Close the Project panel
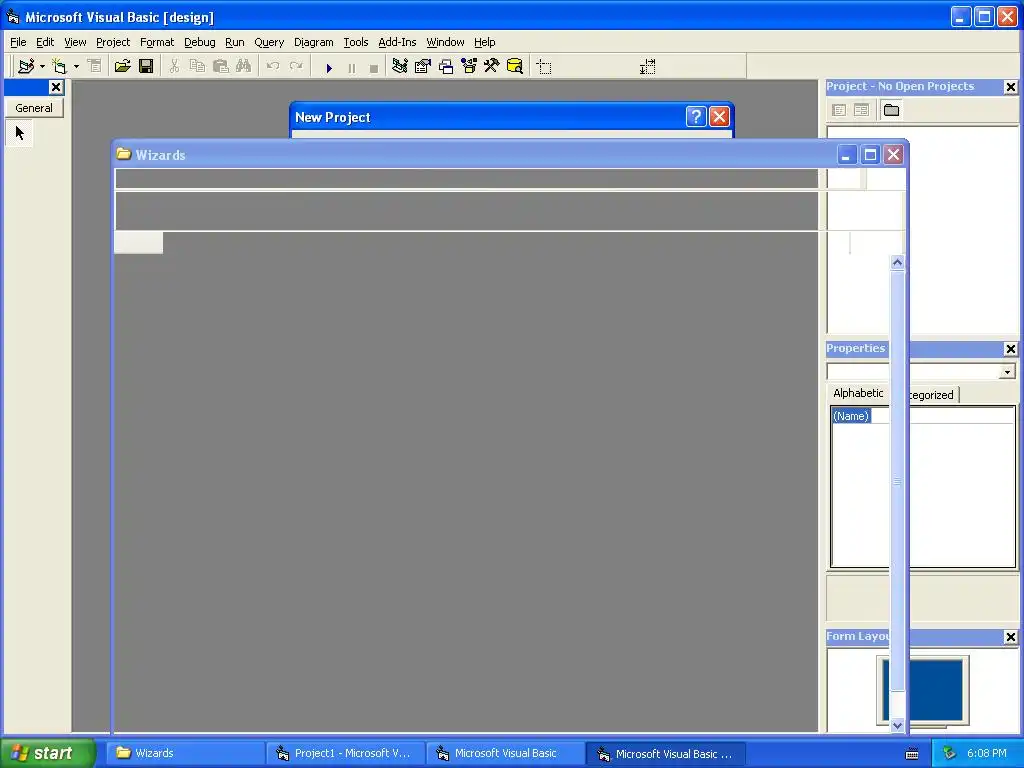Screen dimensions: 1024x768 1010,87
